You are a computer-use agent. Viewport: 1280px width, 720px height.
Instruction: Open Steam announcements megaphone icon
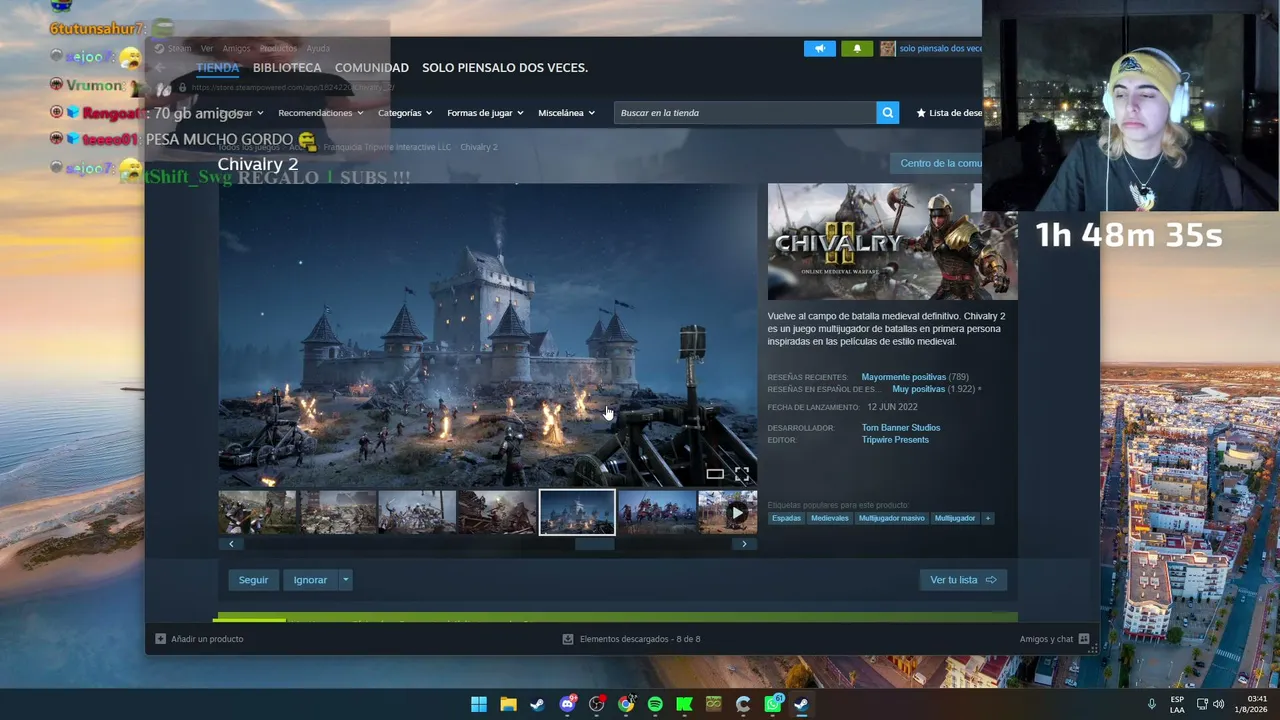click(820, 48)
